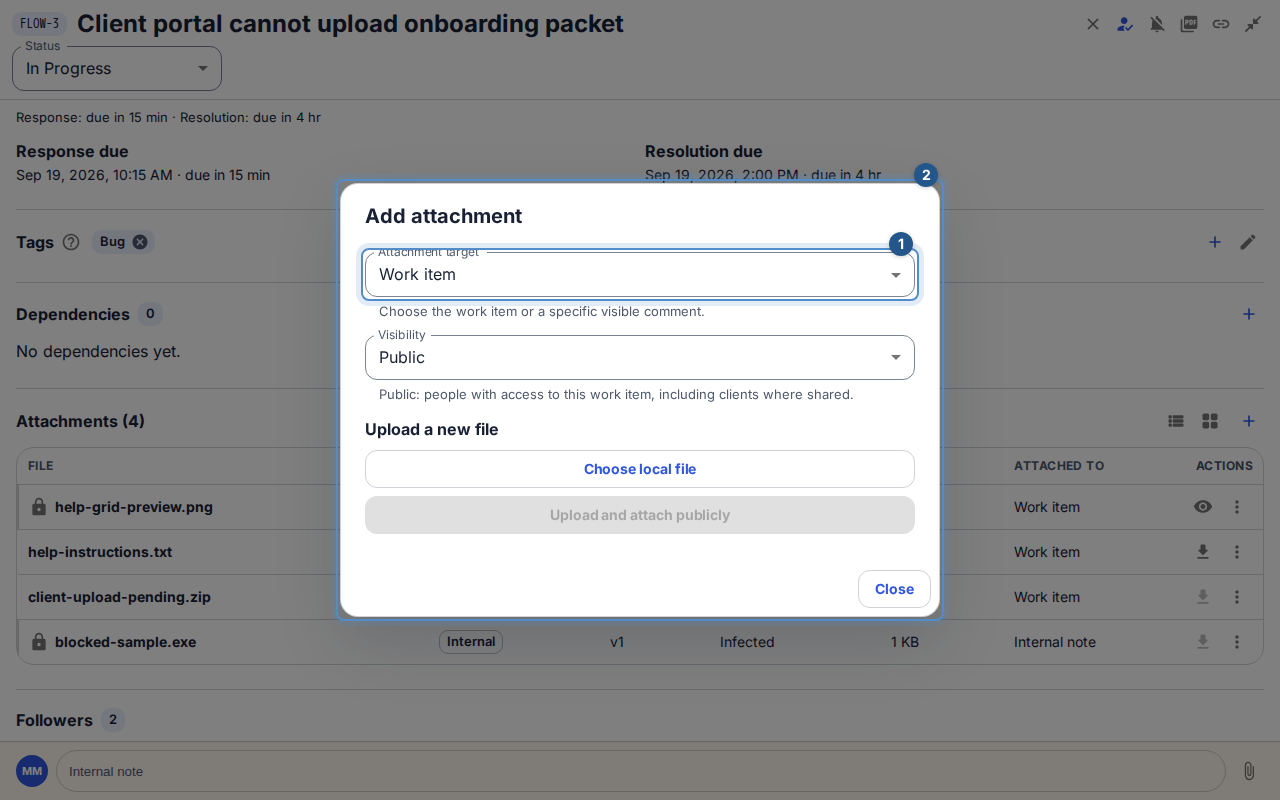Click the FLOW-3 item ID badge
The width and height of the screenshot is (1280, 800).
[40, 24]
